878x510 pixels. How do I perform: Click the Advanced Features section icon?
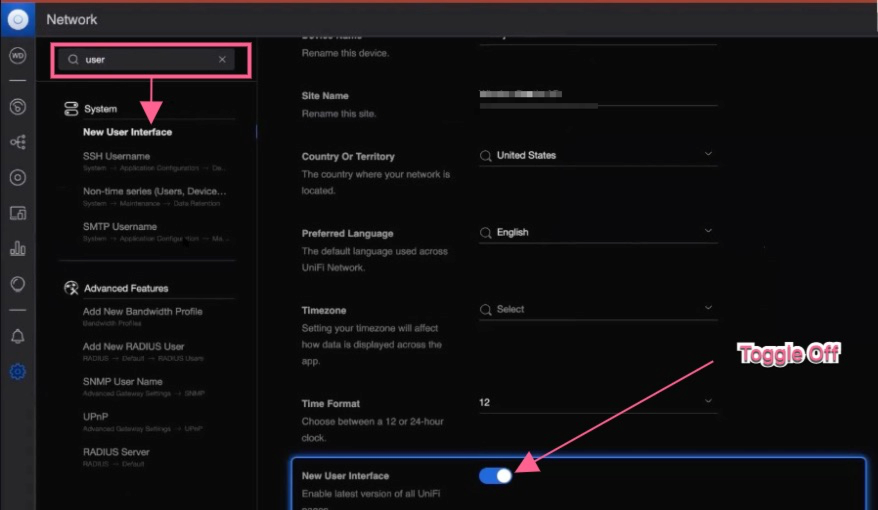coord(71,288)
